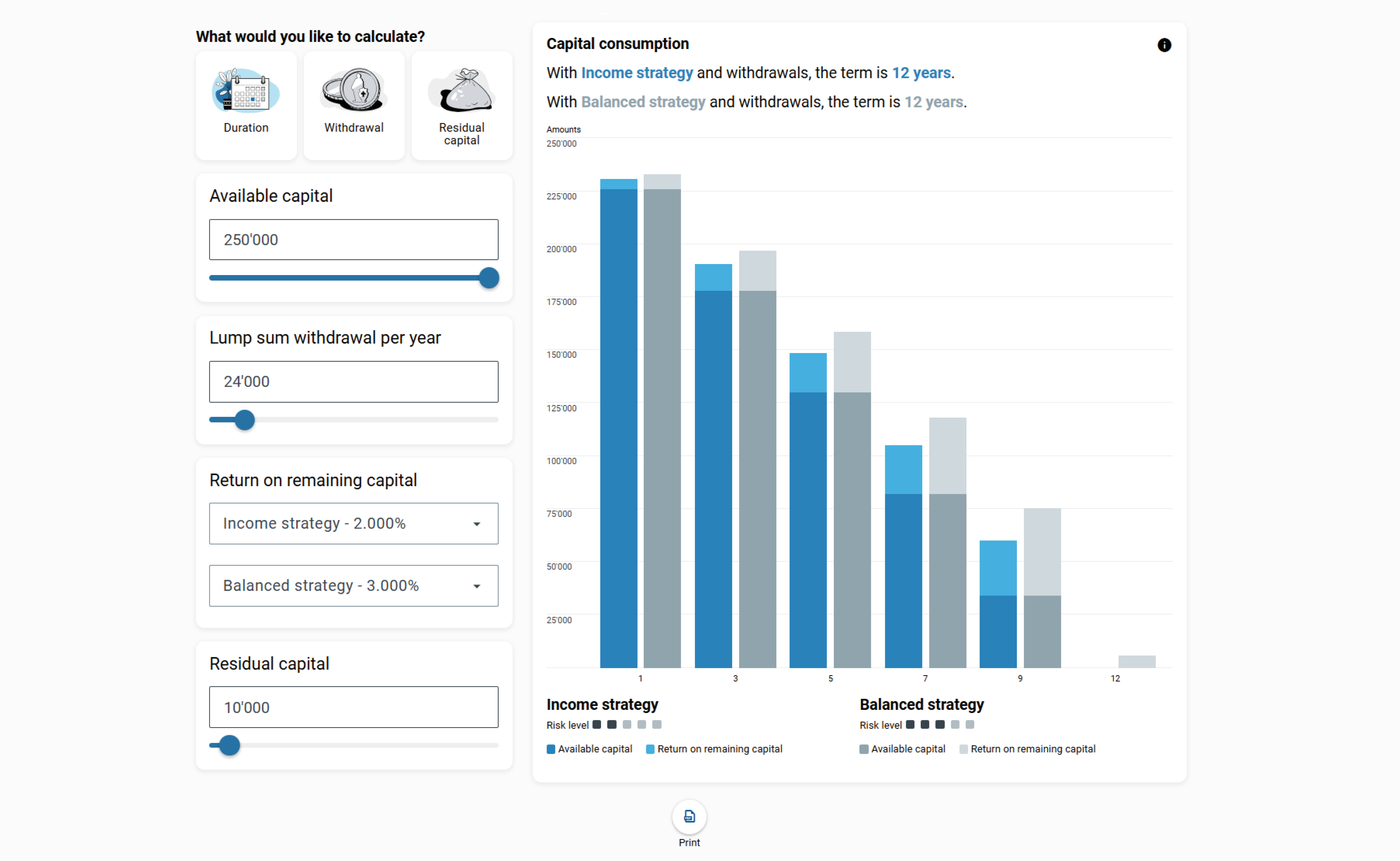
Task: Toggle light blue Return on remaining capital legend
Action: [650, 749]
